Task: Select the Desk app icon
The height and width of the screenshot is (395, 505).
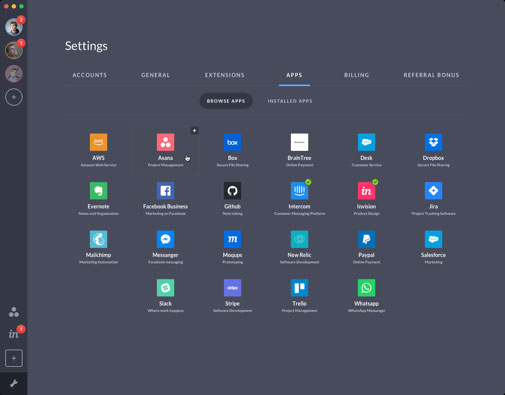Action: [366, 142]
